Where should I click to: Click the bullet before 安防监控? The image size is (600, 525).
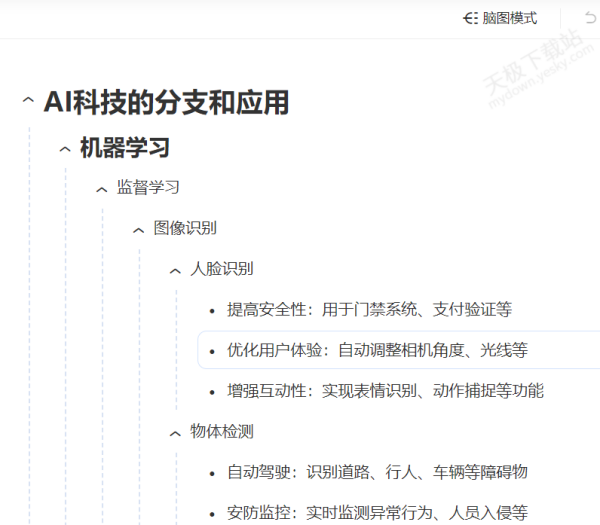click(x=212, y=514)
